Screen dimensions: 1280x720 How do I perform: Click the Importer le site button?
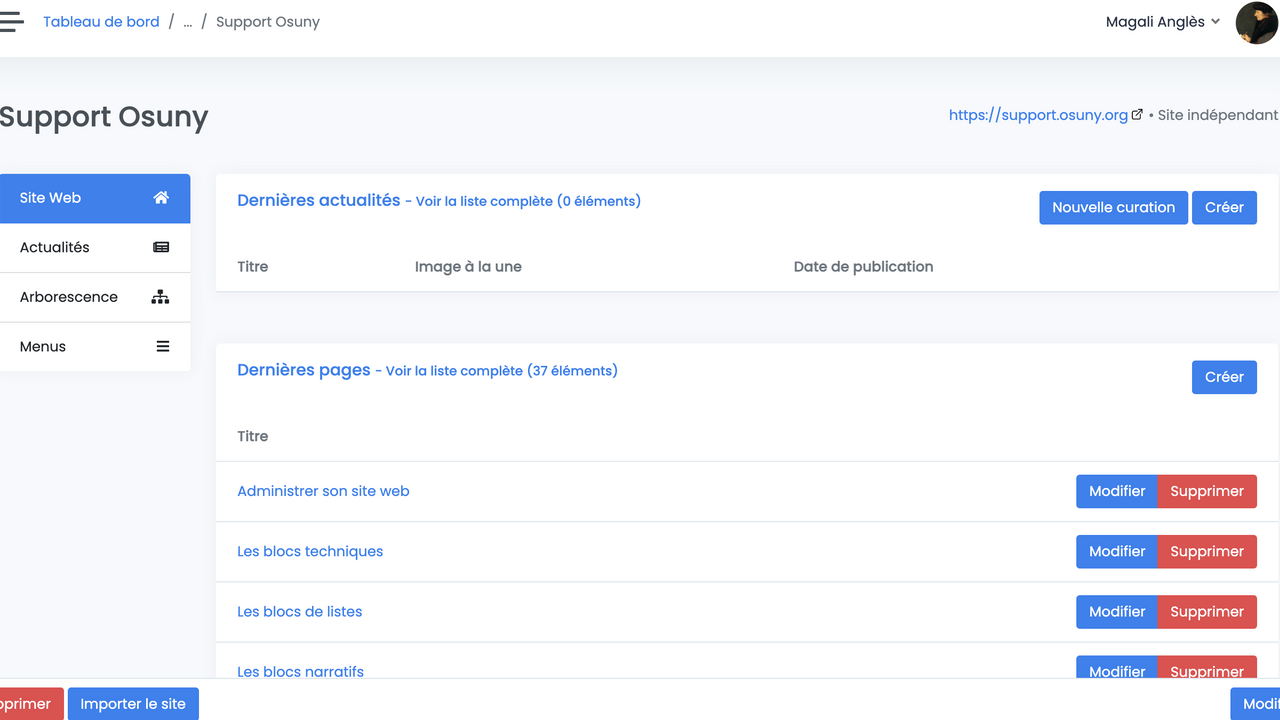(x=133, y=704)
